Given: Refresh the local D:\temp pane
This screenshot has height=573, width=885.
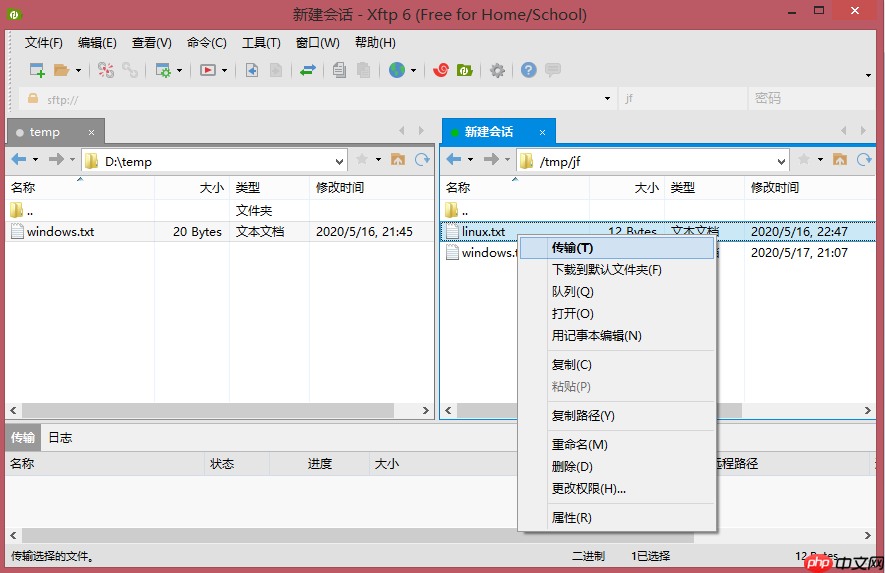Looking at the screenshot, I should [x=422, y=160].
